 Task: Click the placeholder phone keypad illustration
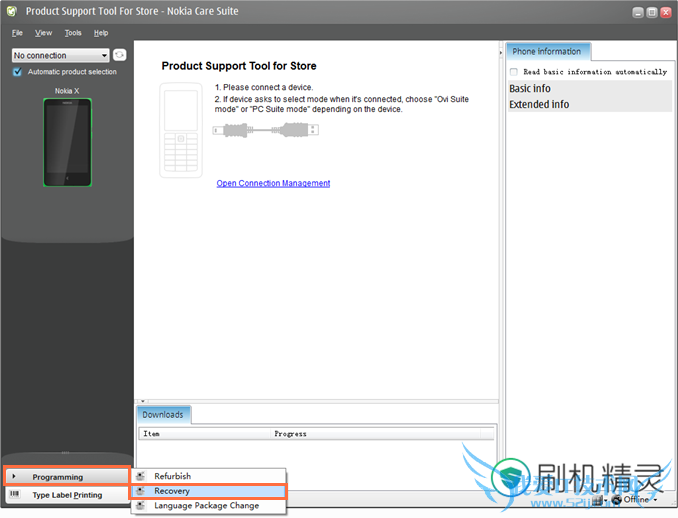pyautogui.click(x=181, y=130)
